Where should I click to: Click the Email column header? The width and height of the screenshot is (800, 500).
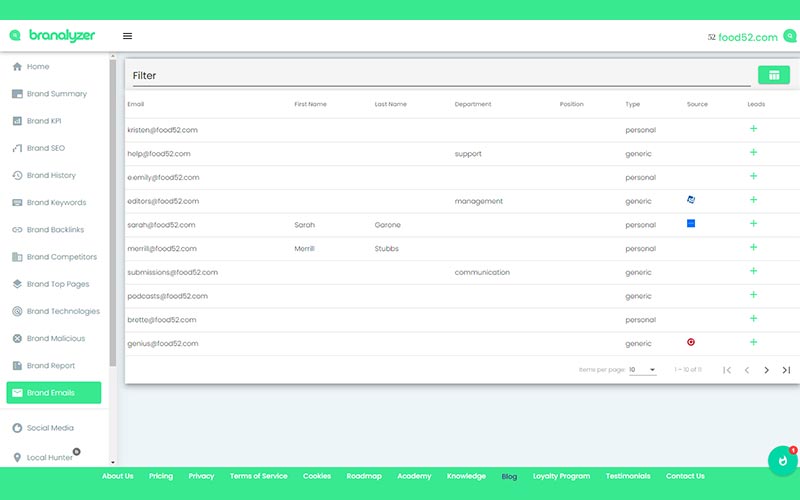coord(136,104)
